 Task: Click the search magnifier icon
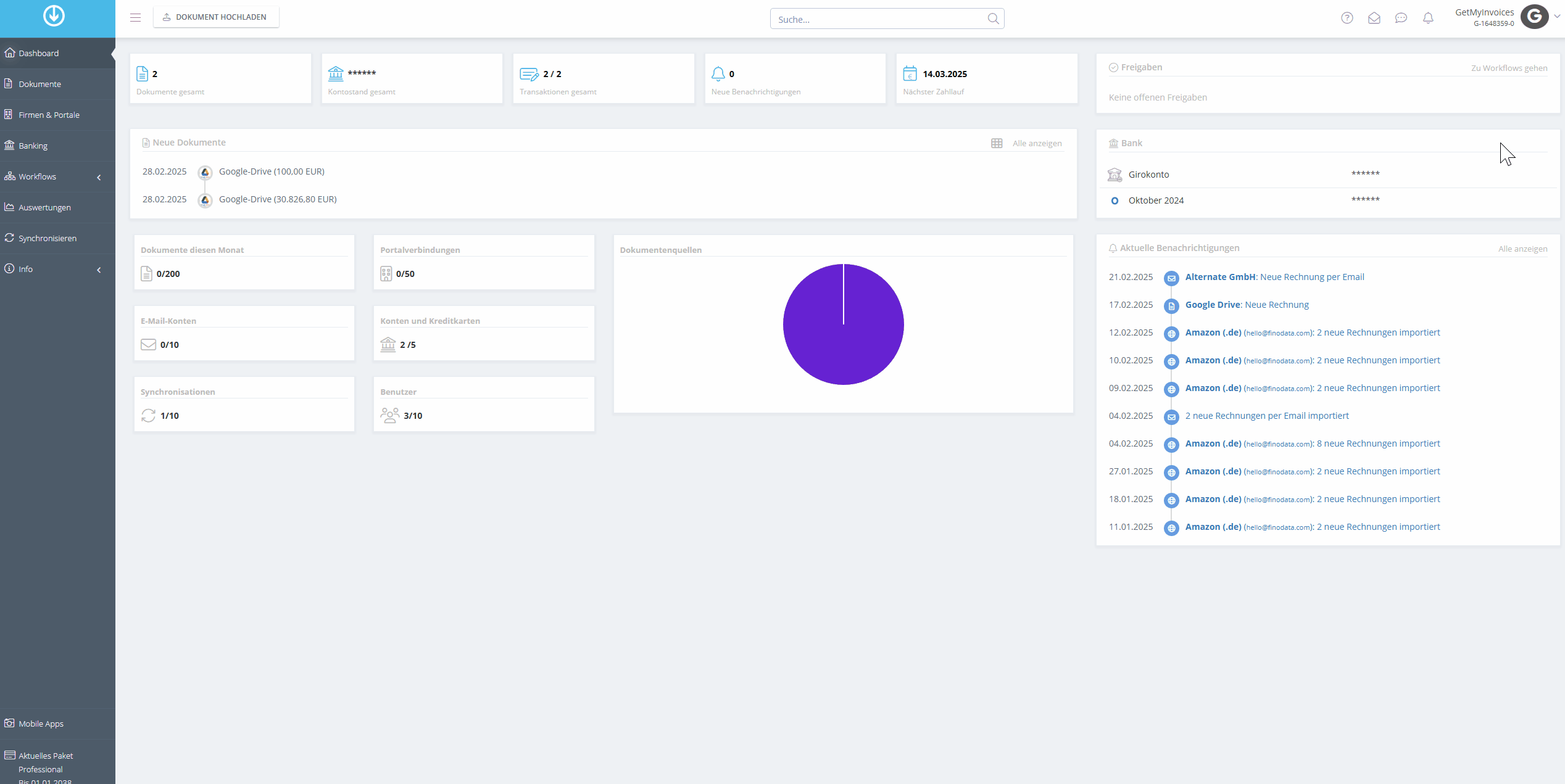pyautogui.click(x=993, y=19)
